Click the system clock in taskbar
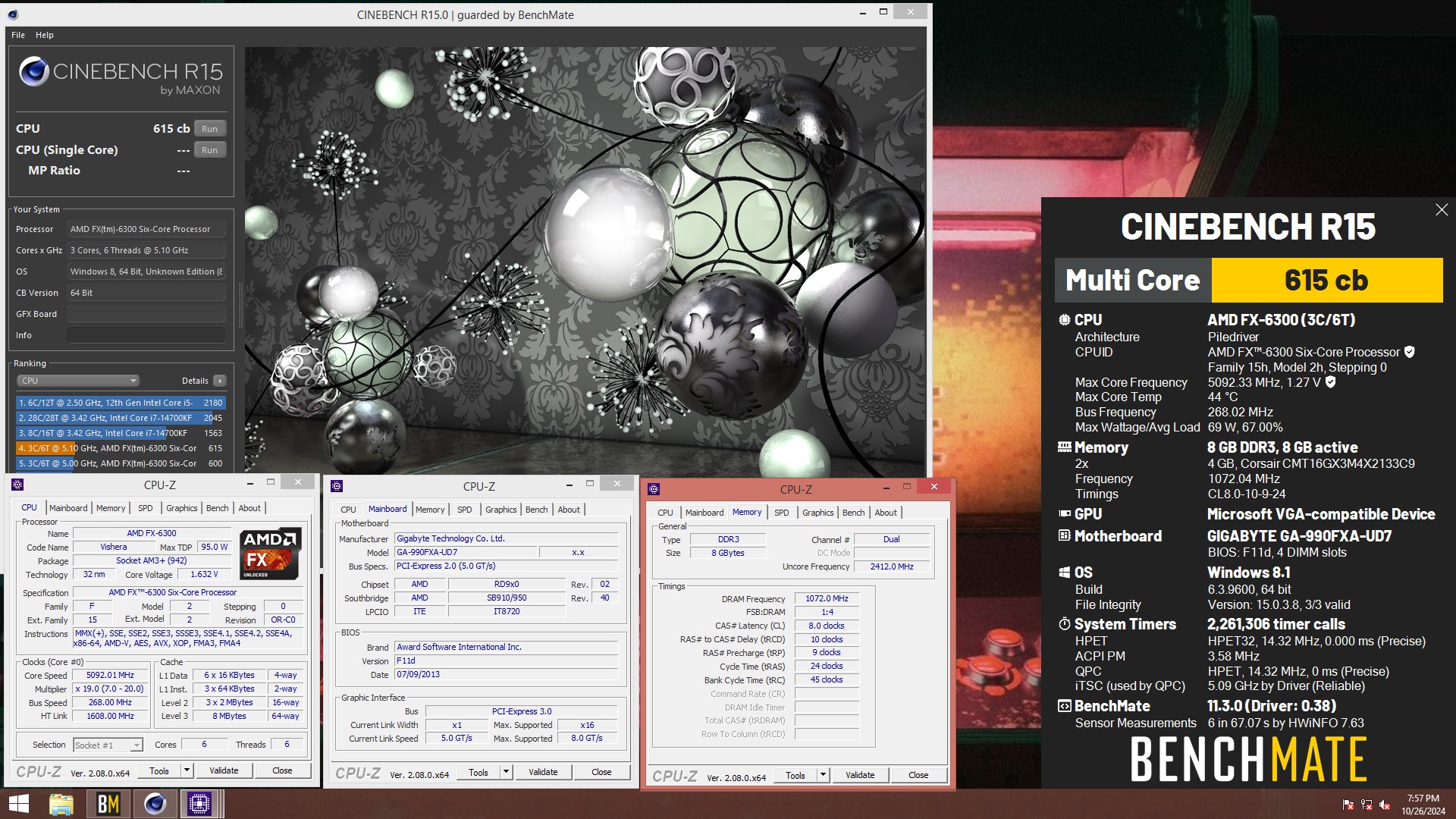This screenshot has width=1456, height=819. pyautogui.click(x=1423, y=805)
